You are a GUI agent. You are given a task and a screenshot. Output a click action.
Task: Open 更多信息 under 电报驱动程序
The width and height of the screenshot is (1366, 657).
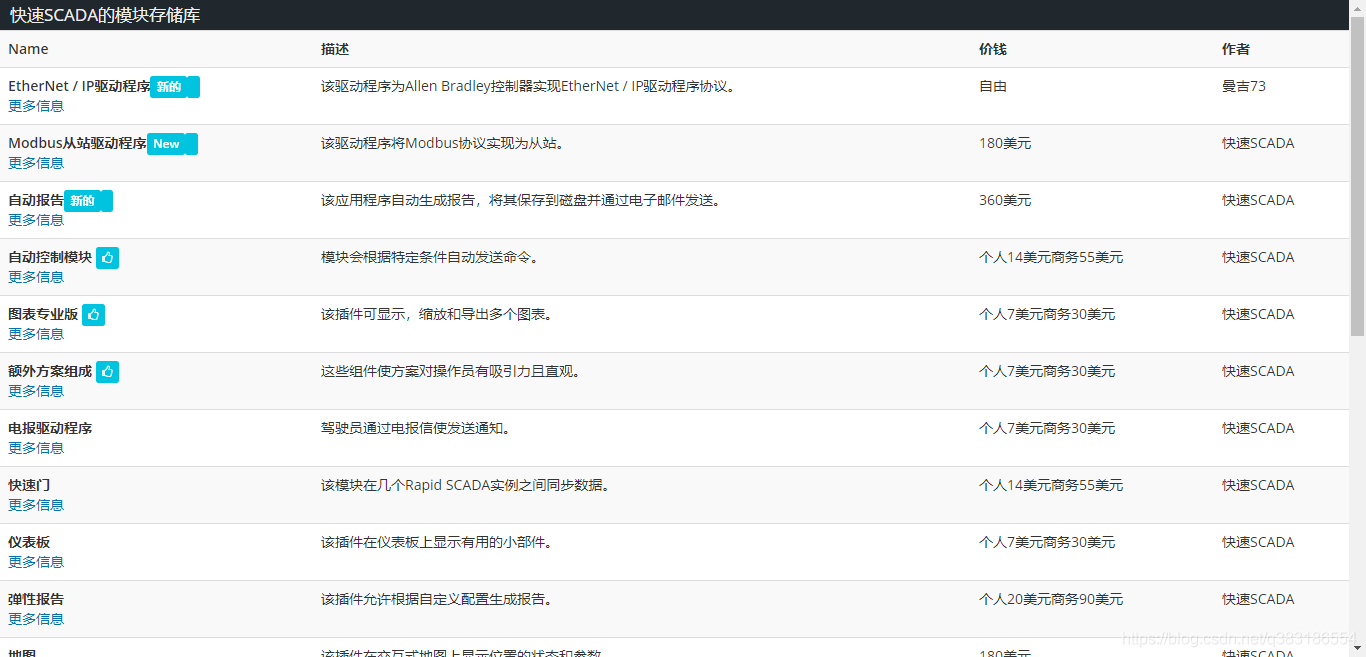[x=36, y=448]
